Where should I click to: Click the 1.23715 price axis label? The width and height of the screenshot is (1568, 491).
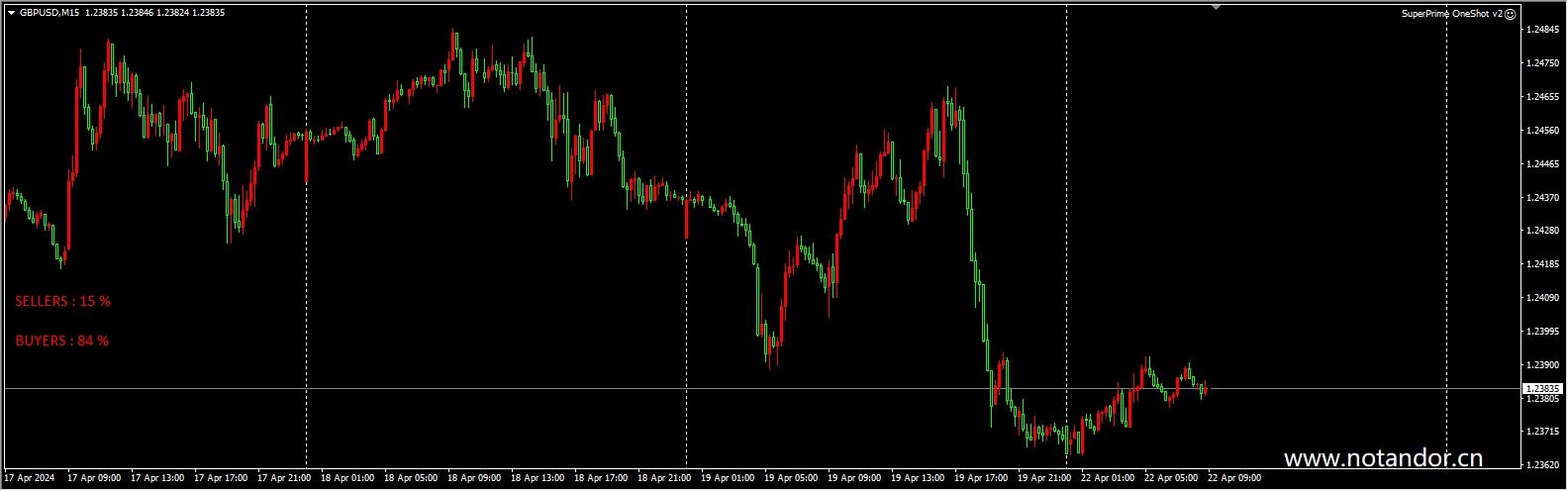click(1542, 432)
